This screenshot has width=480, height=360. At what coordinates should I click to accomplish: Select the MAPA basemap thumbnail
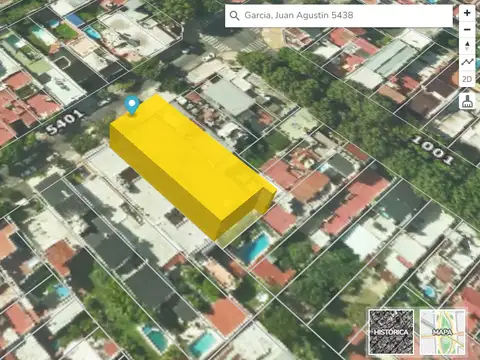coord(442,332)
